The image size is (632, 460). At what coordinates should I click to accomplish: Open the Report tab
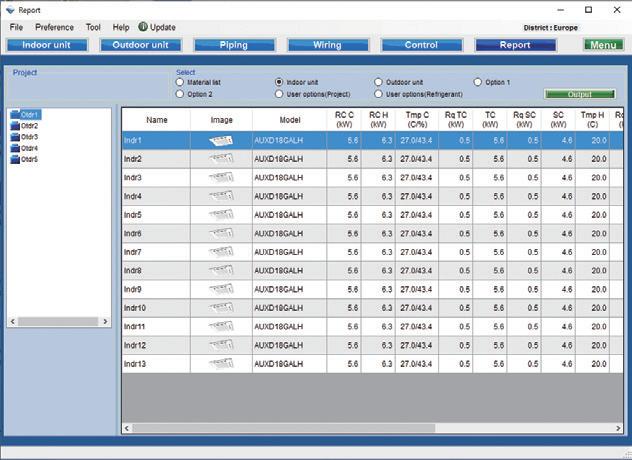pos(516,45)
